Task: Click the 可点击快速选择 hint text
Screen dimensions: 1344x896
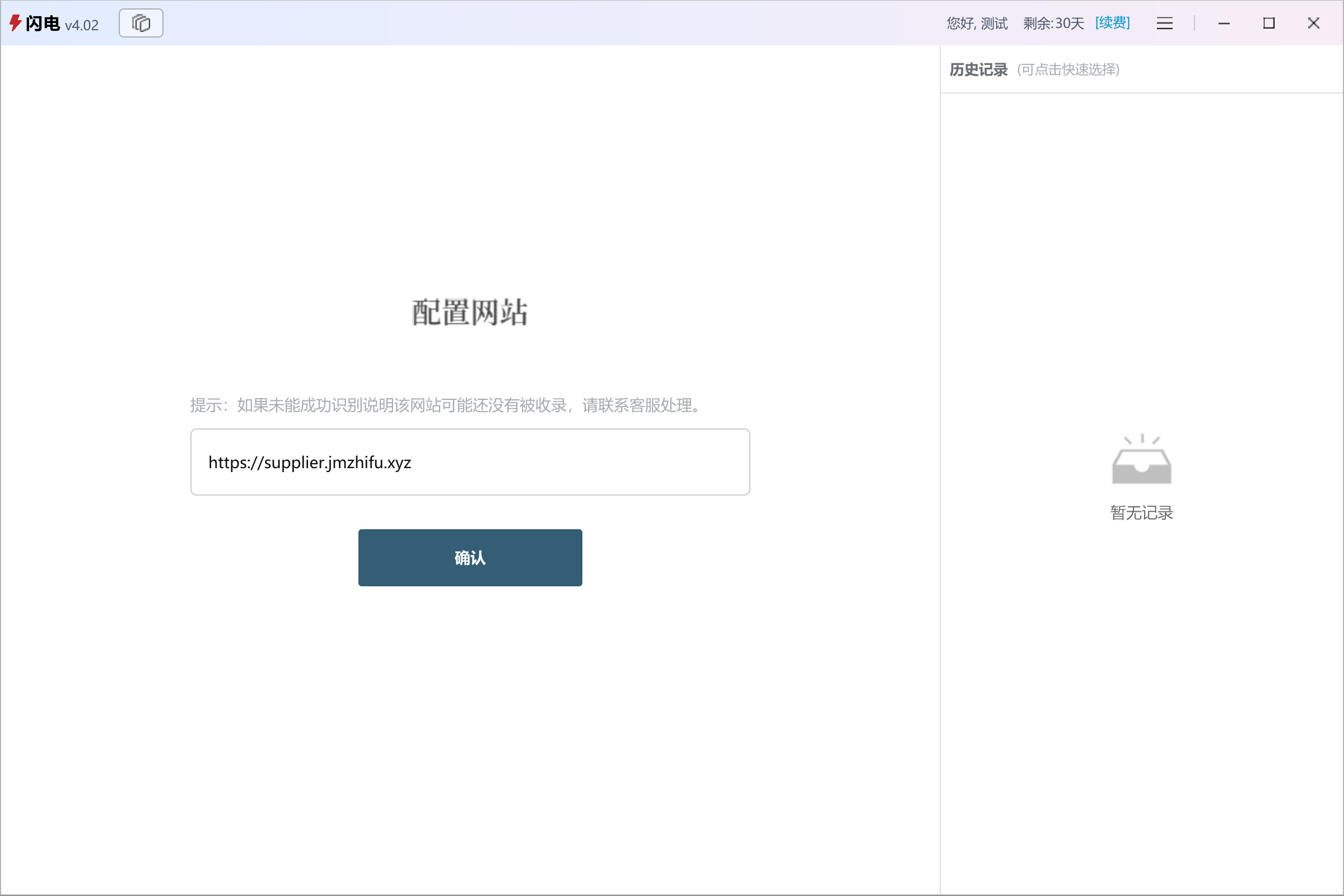Action: [1068, 69]
